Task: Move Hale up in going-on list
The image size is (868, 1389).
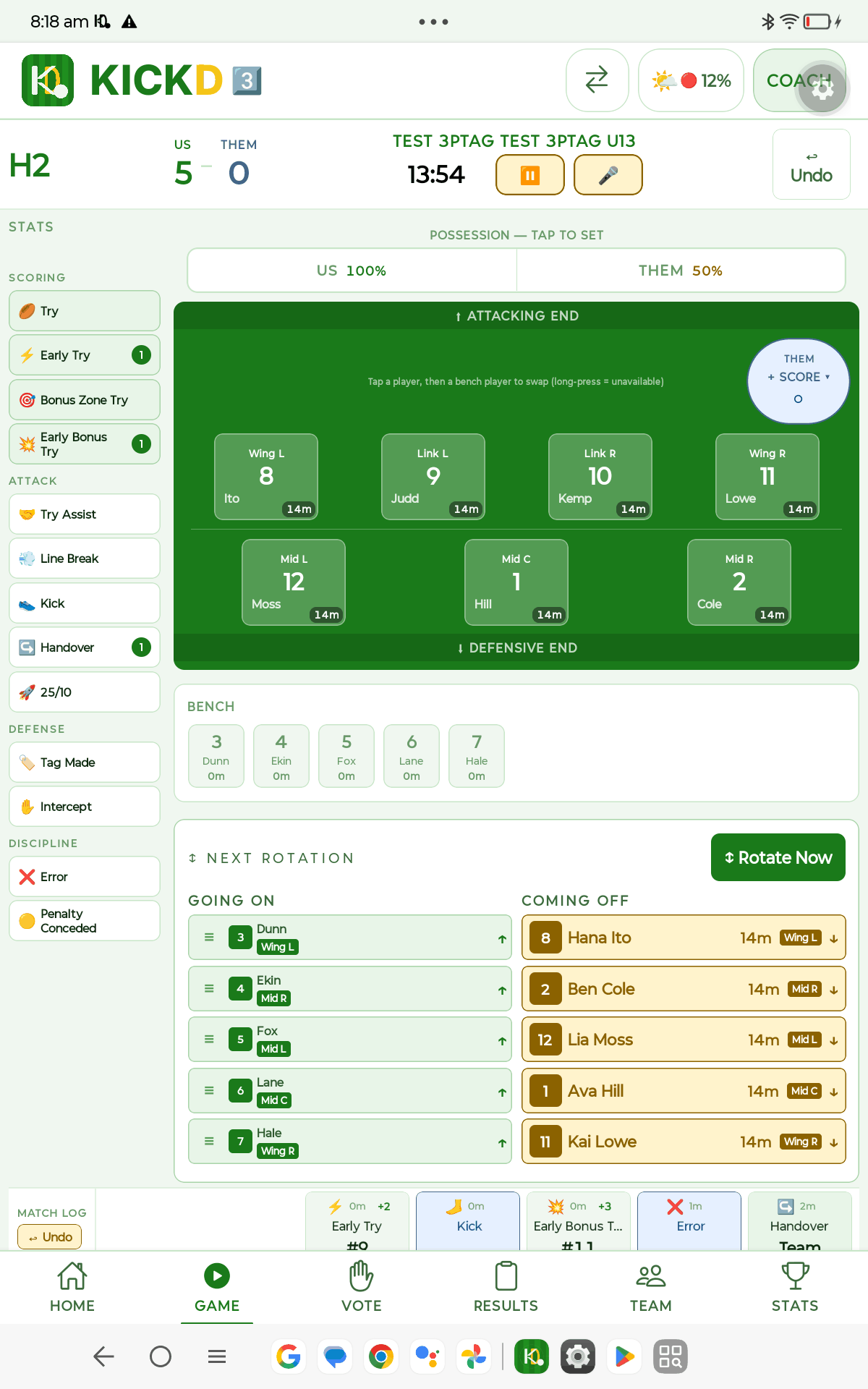Action: click(x=502, y=1143)
